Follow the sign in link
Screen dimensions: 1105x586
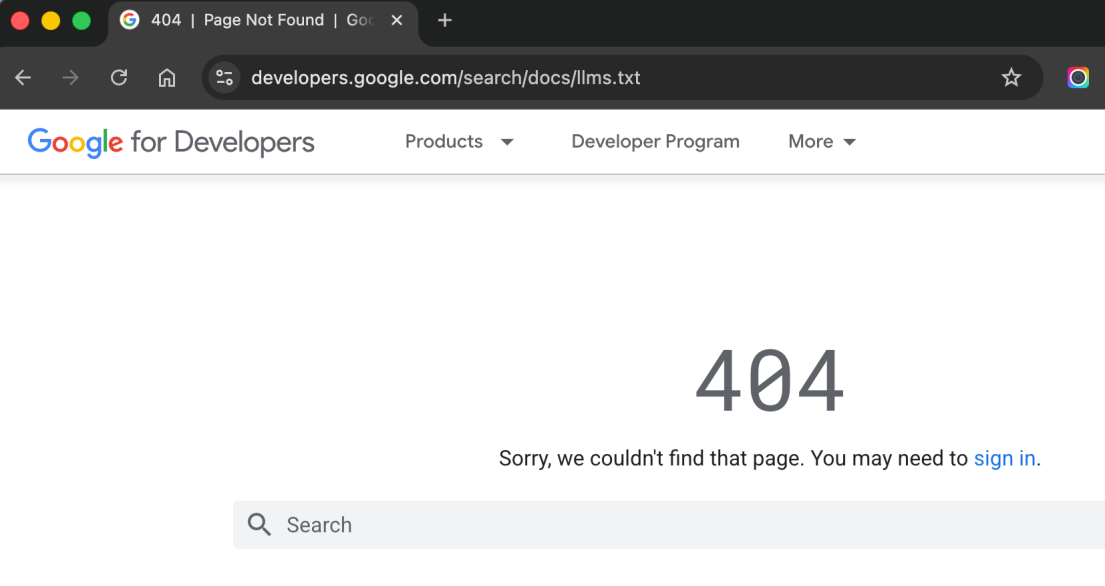coord(1004,459)
